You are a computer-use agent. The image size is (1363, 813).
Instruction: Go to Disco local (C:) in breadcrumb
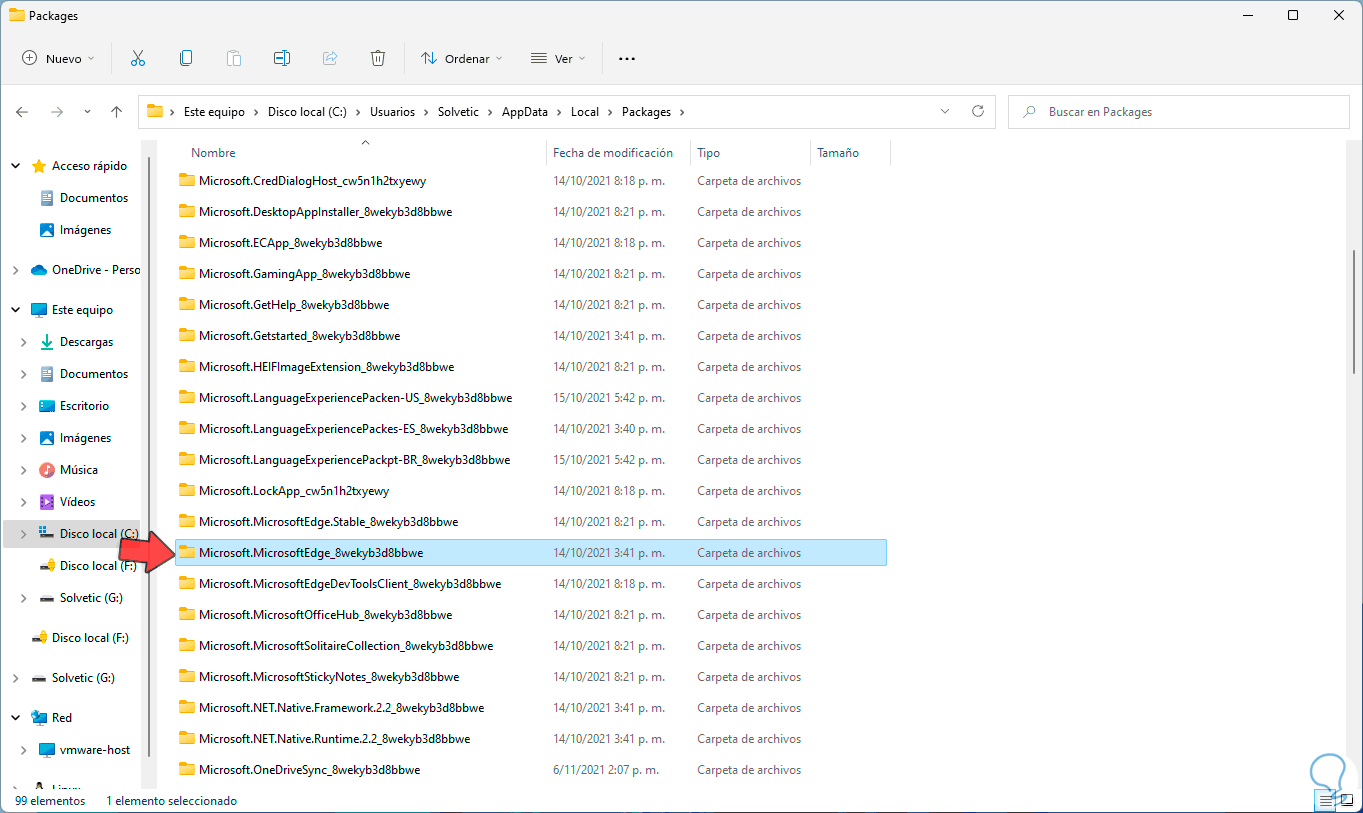(307, 112)
